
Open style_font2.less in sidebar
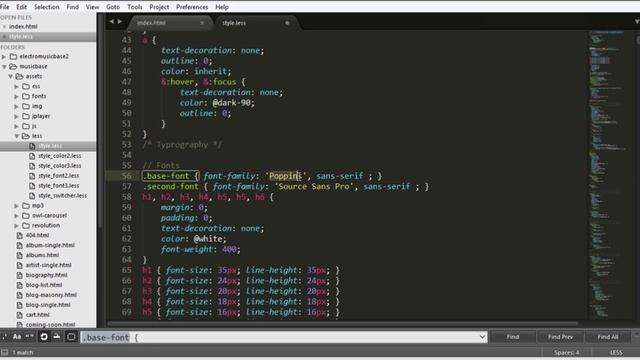click(59, 176)
